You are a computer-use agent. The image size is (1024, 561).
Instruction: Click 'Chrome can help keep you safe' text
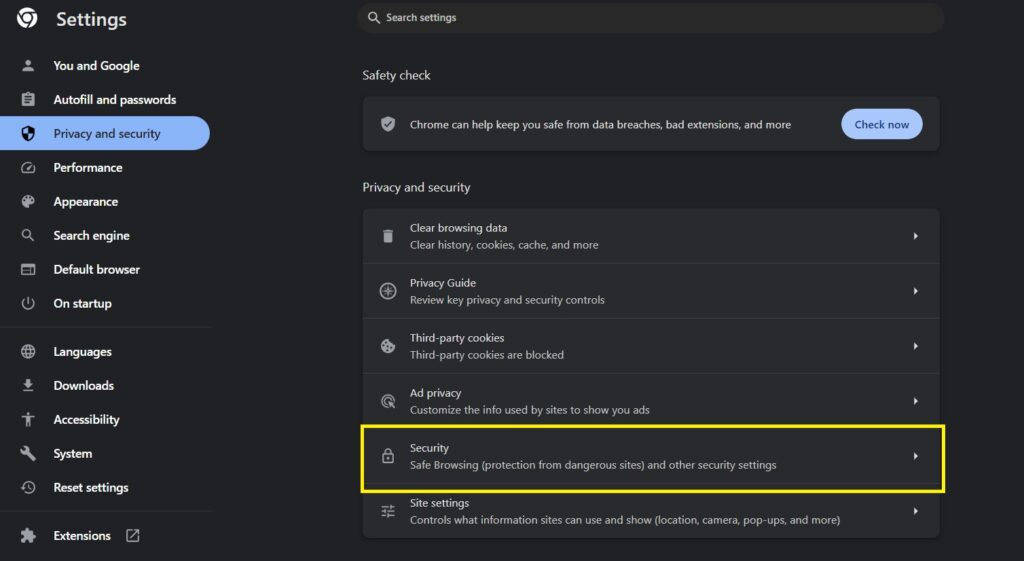pos(600,124)
